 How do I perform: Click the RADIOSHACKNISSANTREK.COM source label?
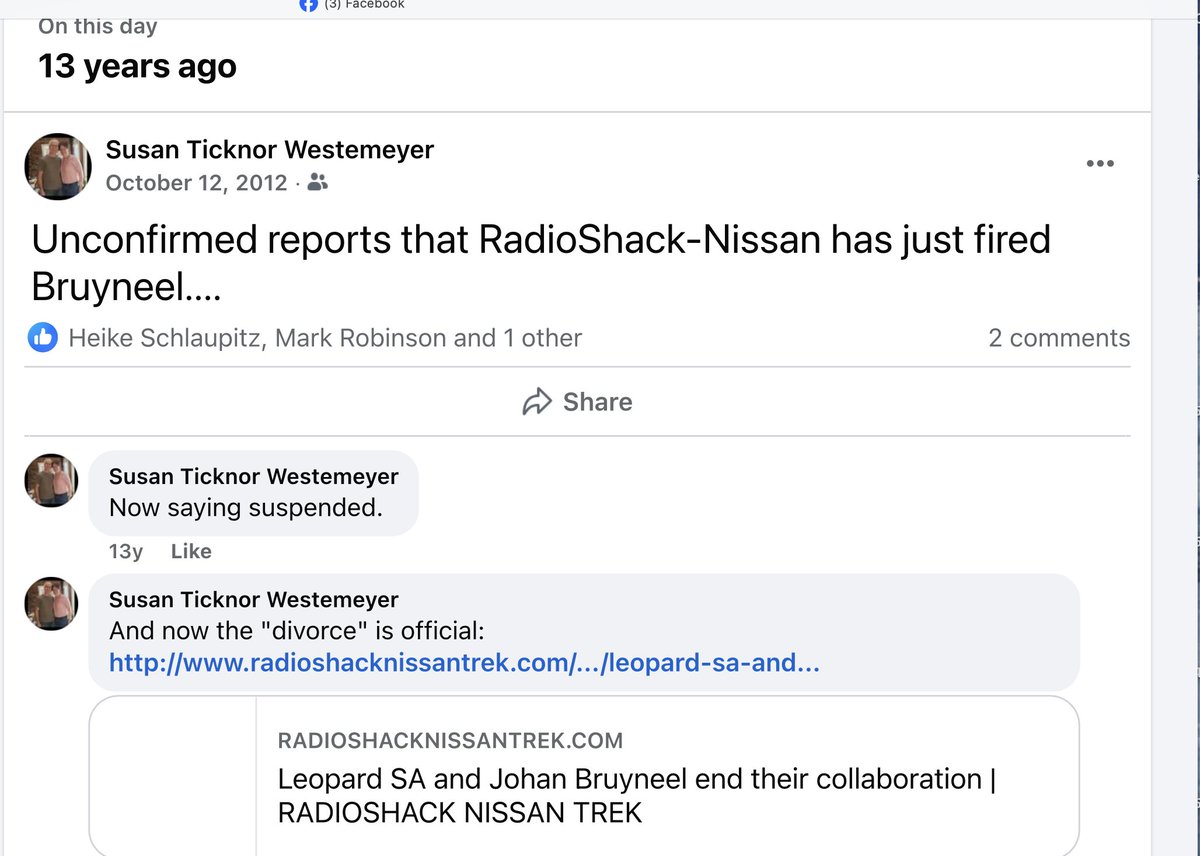tap(450, 741)
